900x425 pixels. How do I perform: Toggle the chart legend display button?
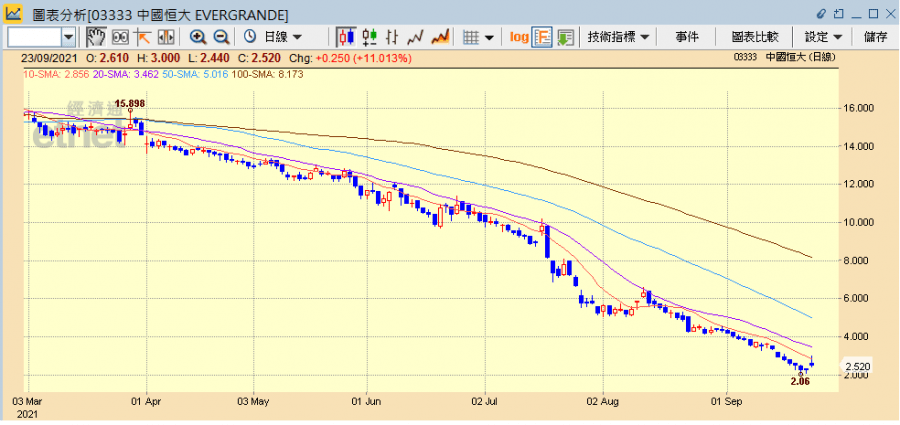click(x=543, y=37)
